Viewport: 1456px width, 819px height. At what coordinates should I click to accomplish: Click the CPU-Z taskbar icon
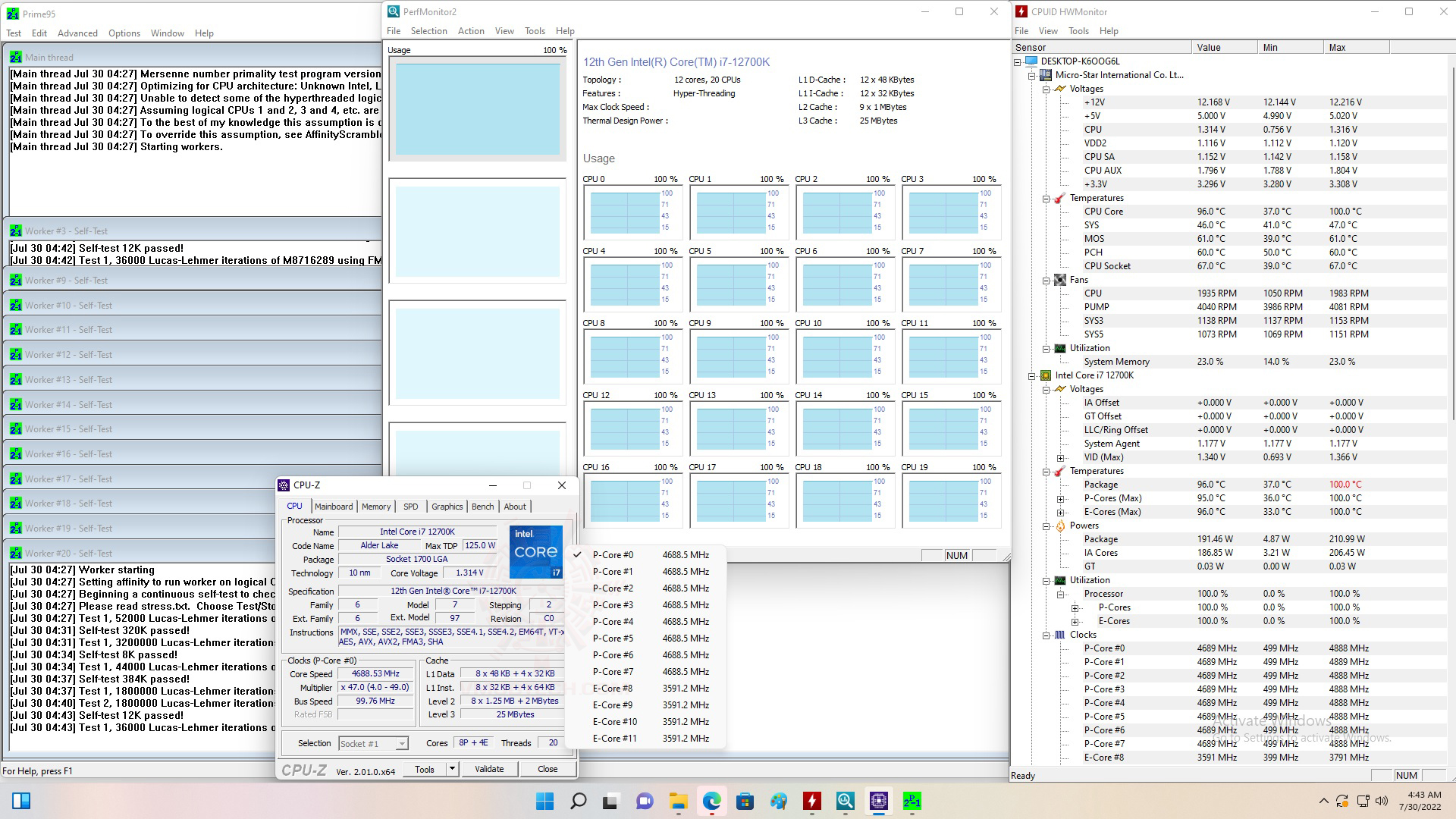[x=878, y=801]
